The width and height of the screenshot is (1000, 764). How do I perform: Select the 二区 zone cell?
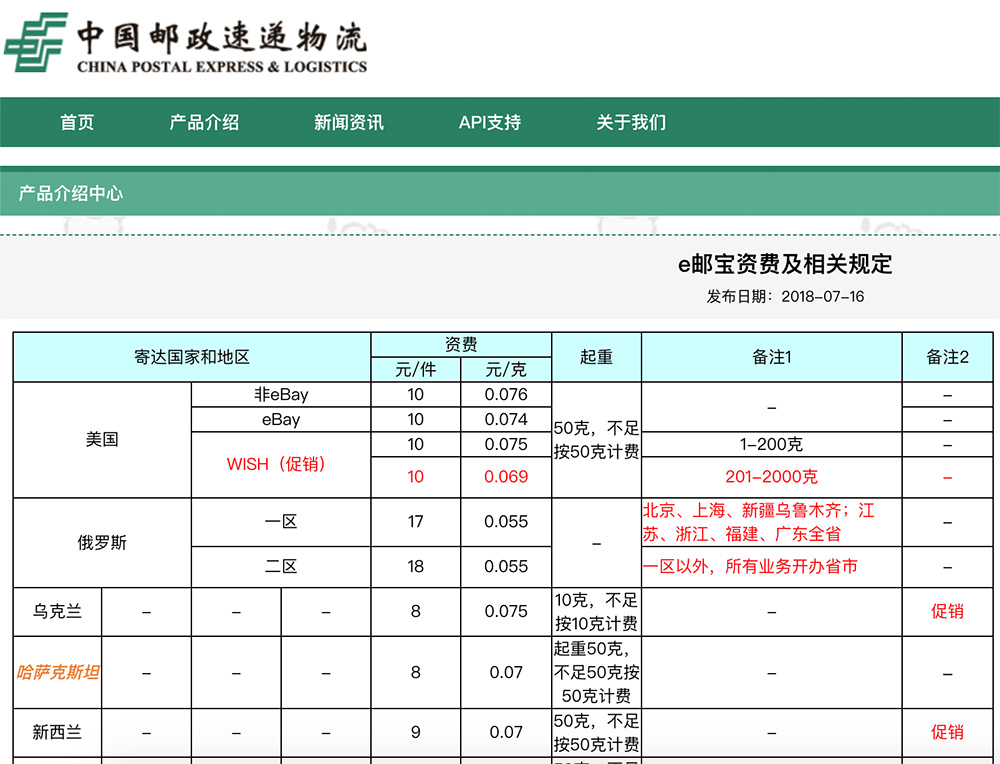[x=281, y=567]
